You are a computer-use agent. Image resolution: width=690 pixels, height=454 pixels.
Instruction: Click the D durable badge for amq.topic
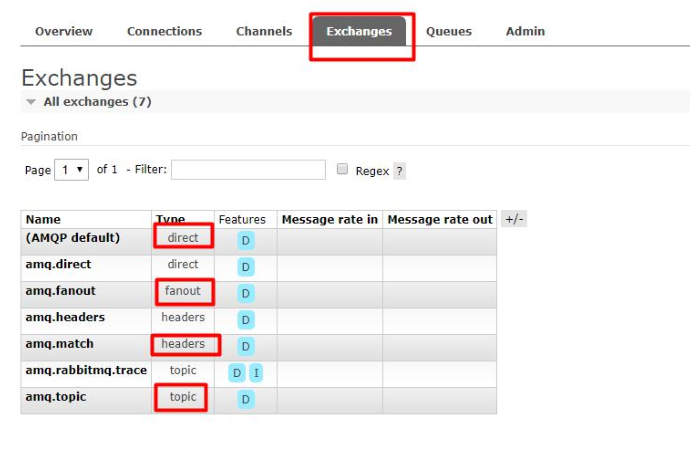[x=246, y=399]
